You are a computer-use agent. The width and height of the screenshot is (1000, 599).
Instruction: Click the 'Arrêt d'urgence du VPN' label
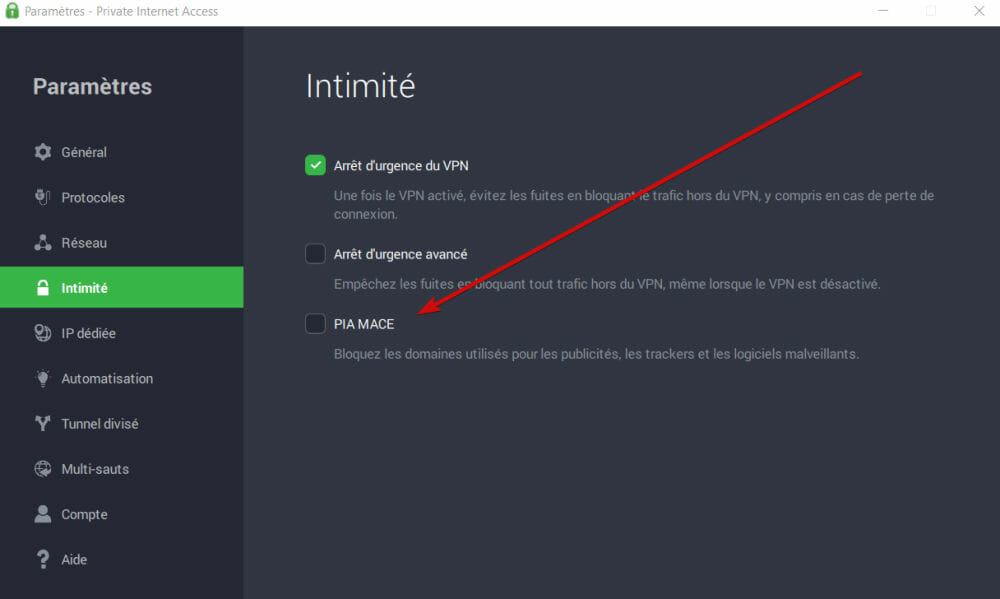401,166
